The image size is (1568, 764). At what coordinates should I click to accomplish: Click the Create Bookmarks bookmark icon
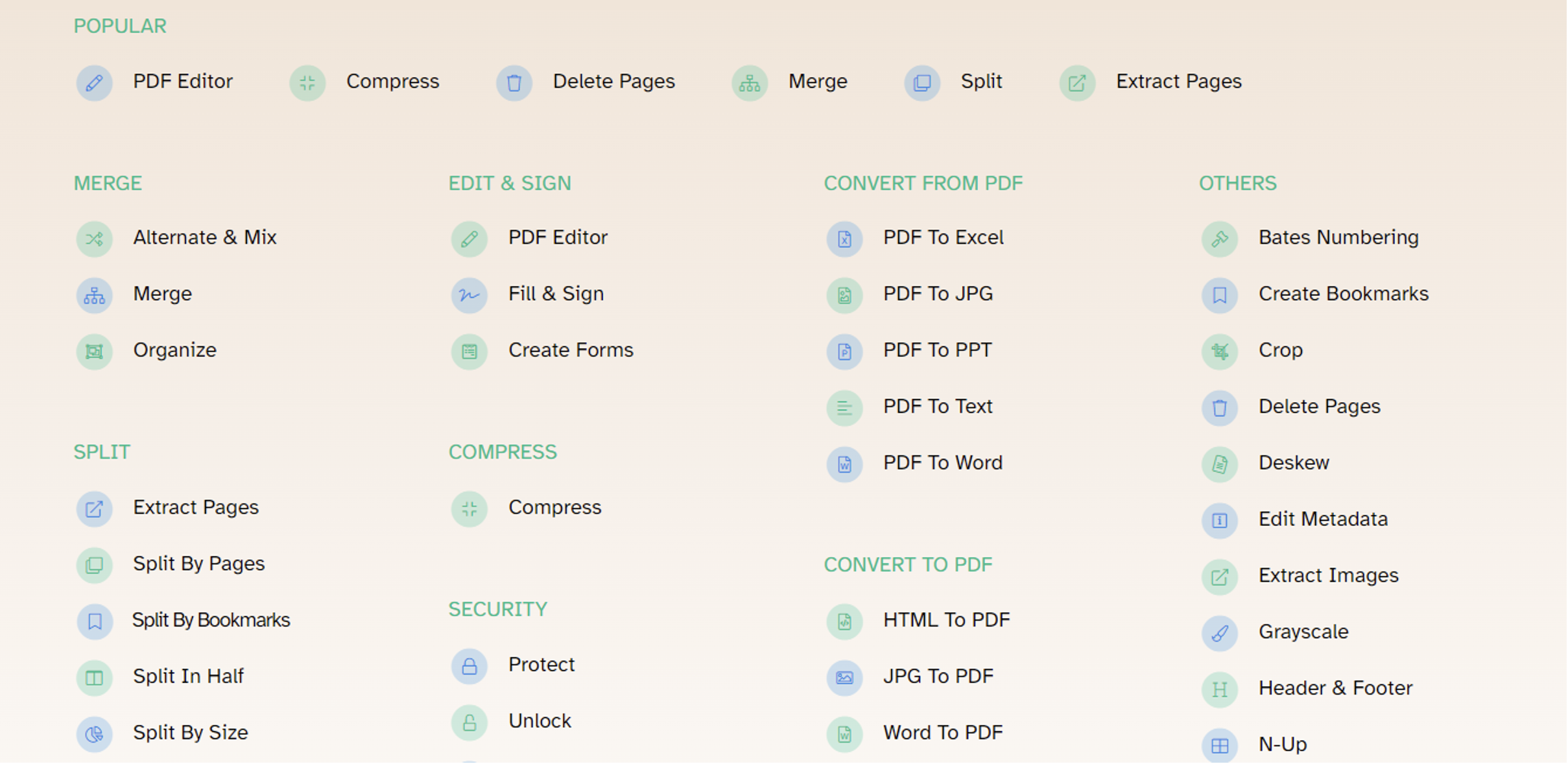pyautogui.click(x=1220, y=295)
